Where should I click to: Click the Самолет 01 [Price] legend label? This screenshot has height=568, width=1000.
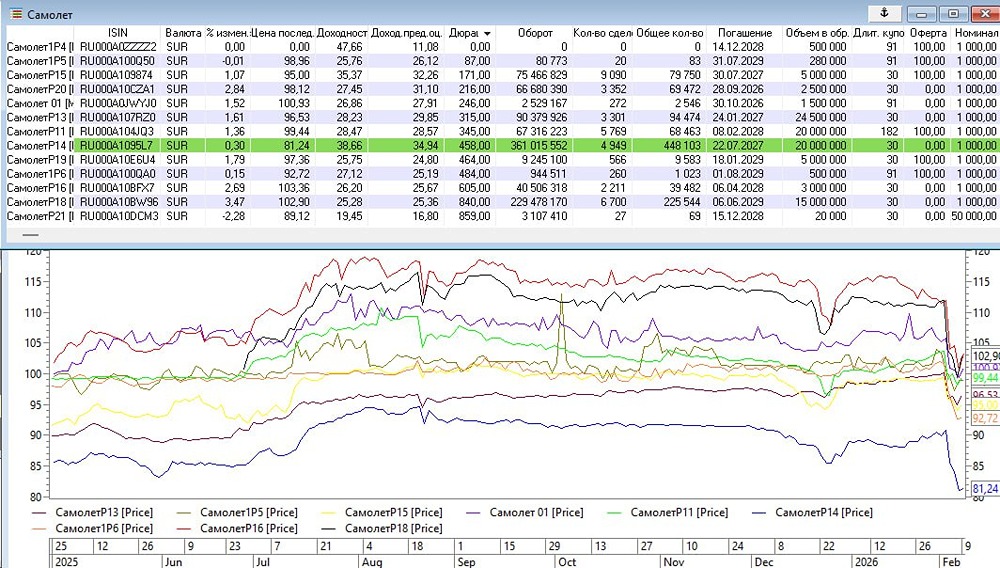pos(536,512)
